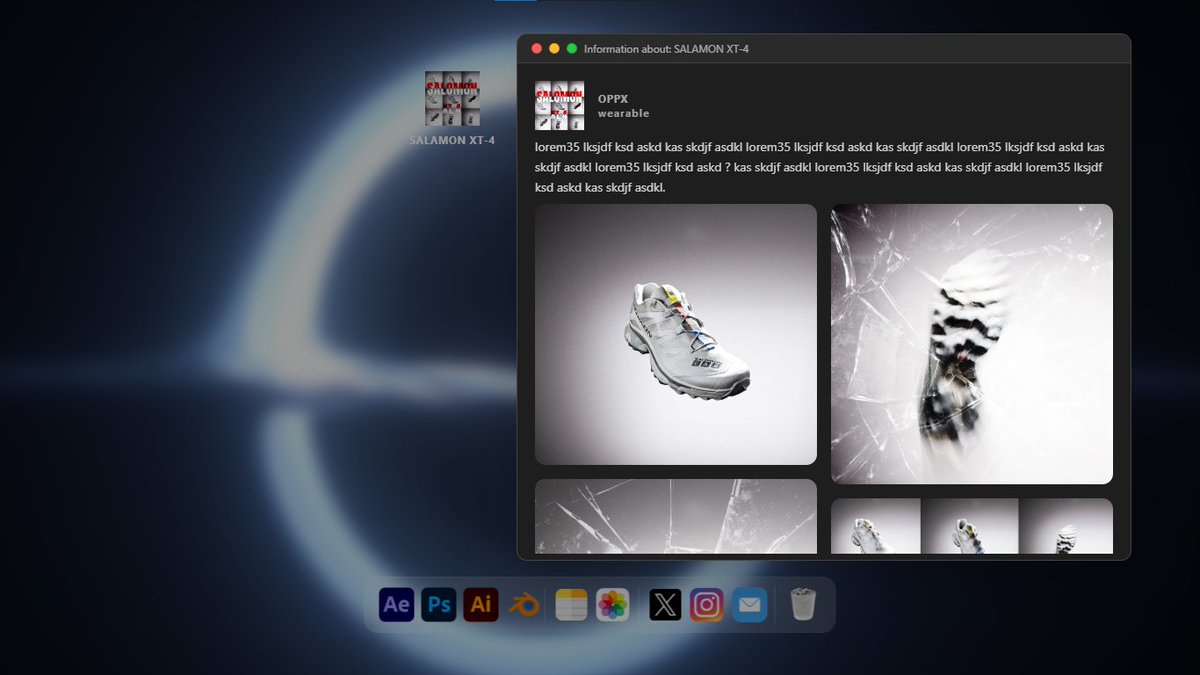Minimize the window with yellow button
The width and height of the screenshot is (1200, 675).
coord(554,48)
